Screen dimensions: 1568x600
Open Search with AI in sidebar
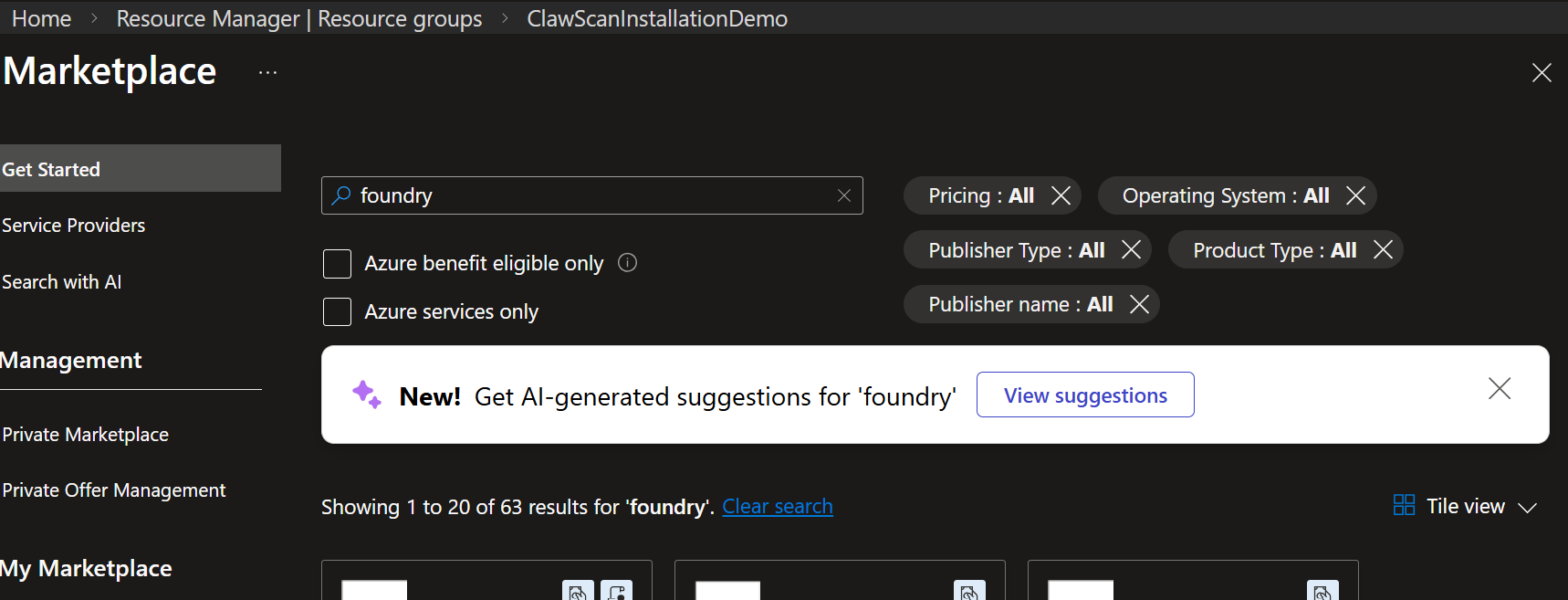62,282
